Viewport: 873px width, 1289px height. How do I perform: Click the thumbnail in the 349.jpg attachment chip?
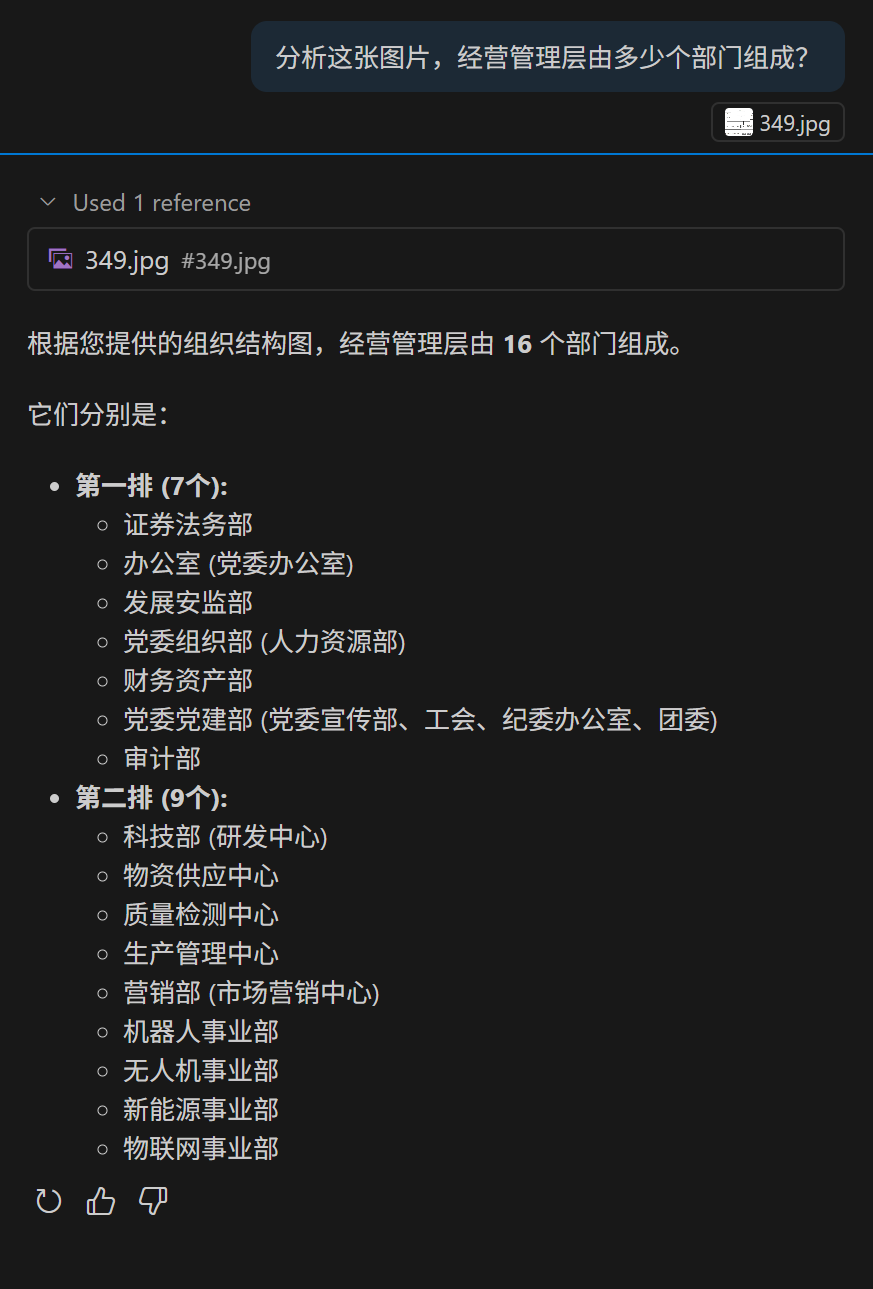click(739, 123)
